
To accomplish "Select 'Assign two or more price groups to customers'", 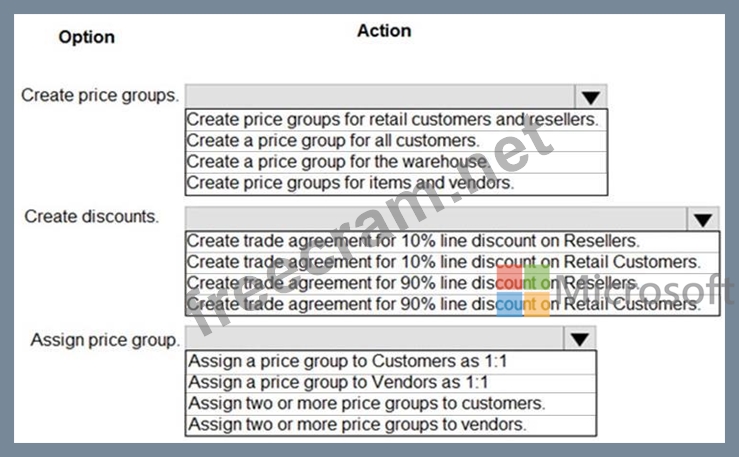I will (x=366, y=403).
